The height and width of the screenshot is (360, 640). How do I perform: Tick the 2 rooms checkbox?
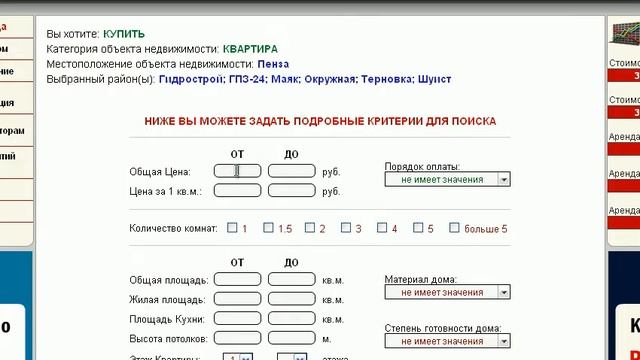coord(310,228)
